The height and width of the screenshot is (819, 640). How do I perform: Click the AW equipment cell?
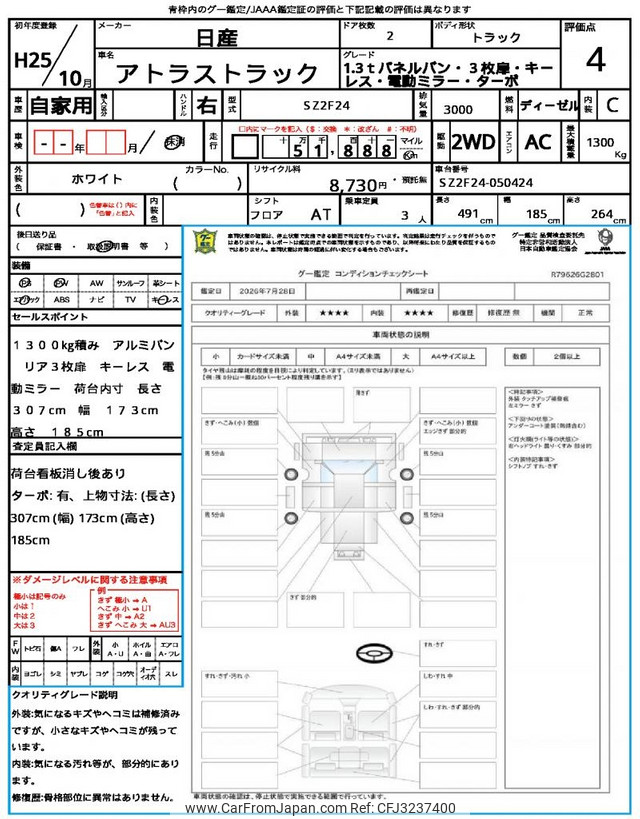pos(97,283)
